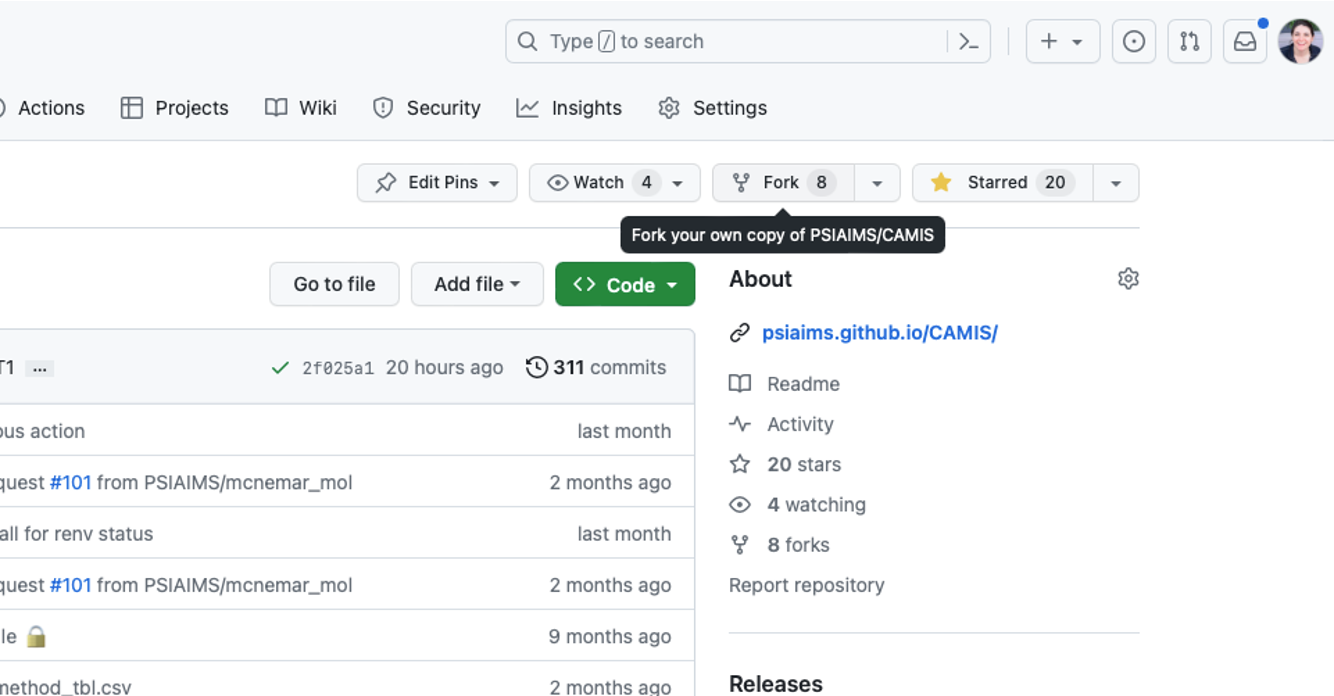Toggle the Starred button to unstar

[1002, 183]
